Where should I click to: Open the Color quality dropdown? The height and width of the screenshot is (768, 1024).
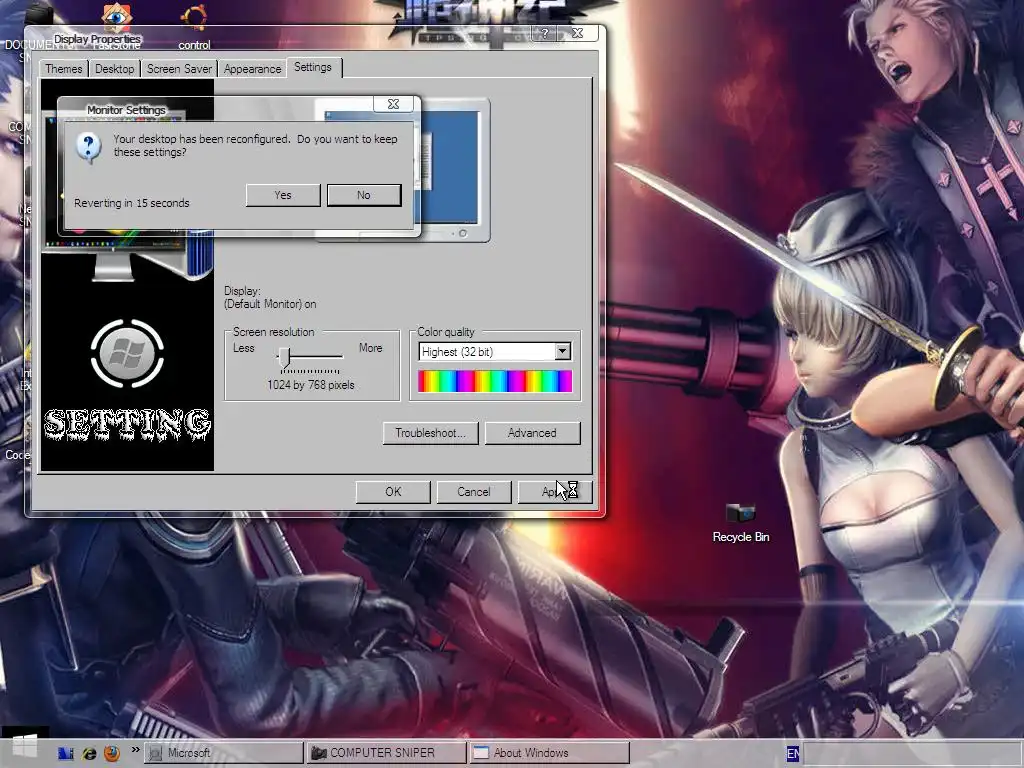pos(562,351)
